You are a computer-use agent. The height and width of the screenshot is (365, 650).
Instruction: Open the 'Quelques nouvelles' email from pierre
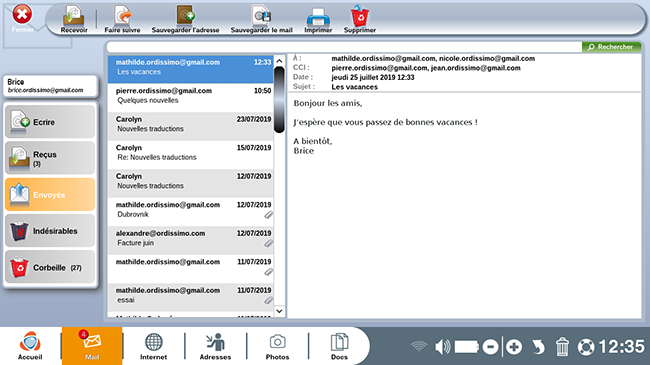[191, 97]
